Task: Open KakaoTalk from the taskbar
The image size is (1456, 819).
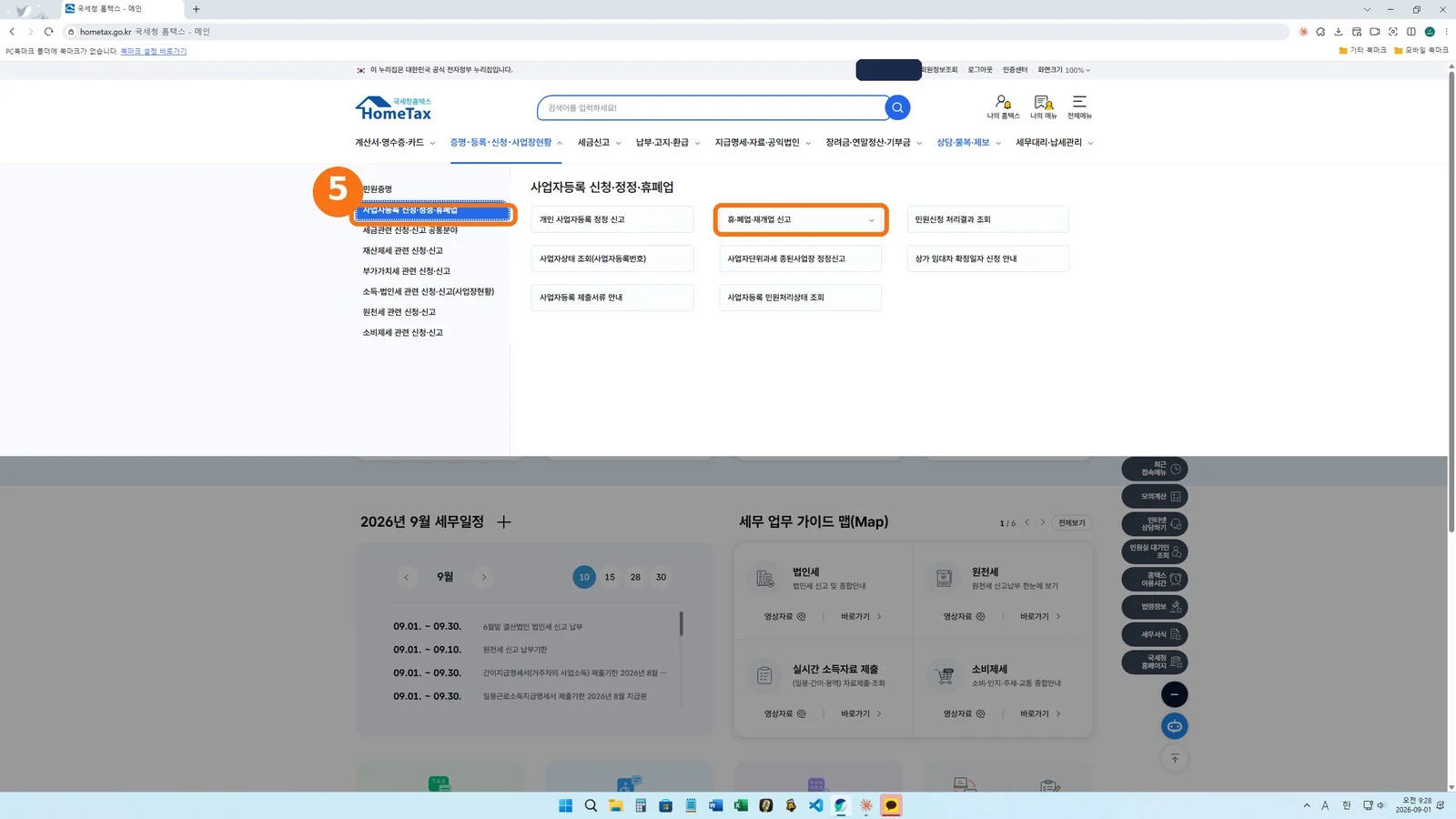Action: pos(891,805)
